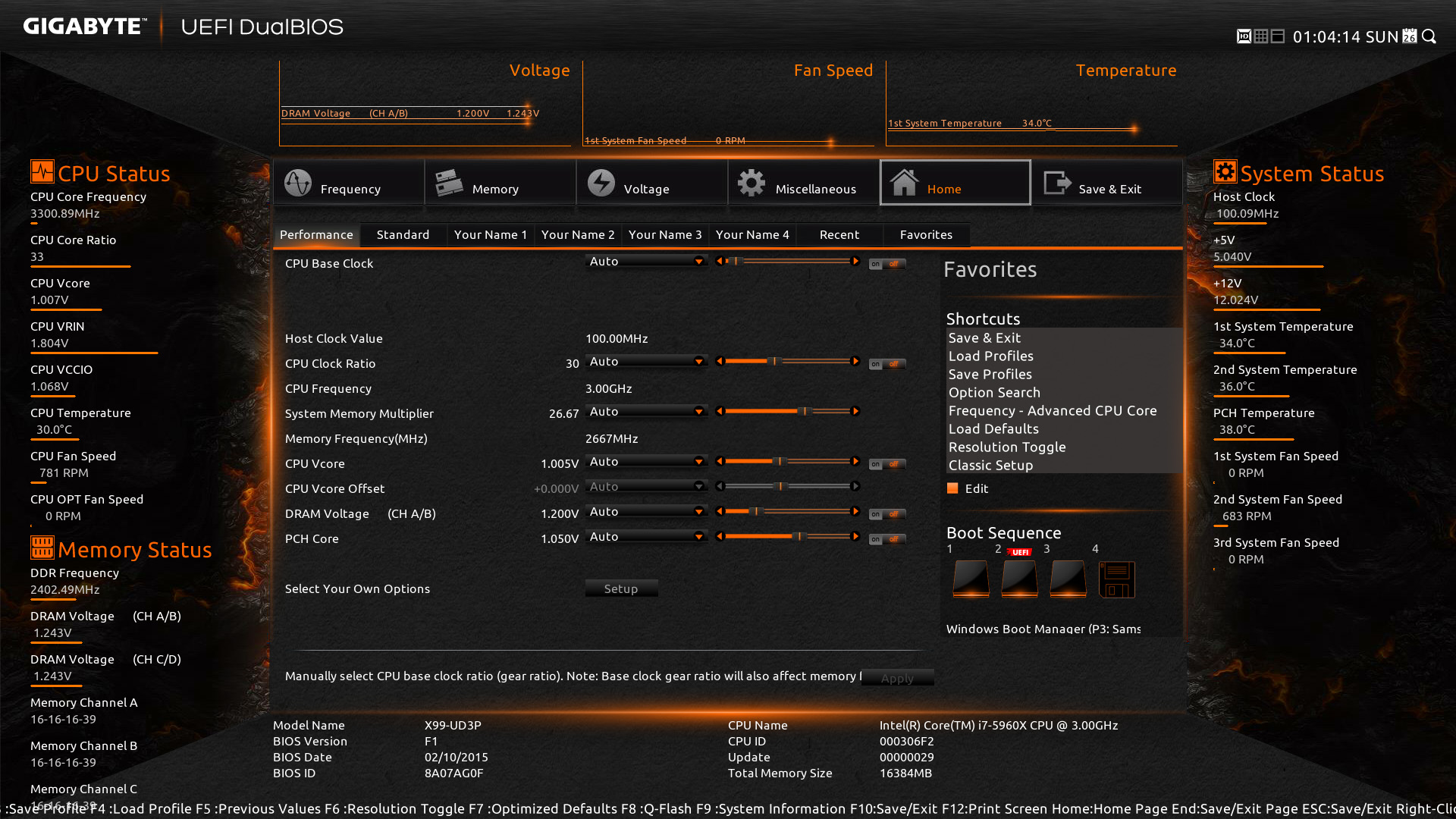1456x819 pixels.
Task: Toggle the CPU Vcore on/off switch
Action: coord(886,464)
